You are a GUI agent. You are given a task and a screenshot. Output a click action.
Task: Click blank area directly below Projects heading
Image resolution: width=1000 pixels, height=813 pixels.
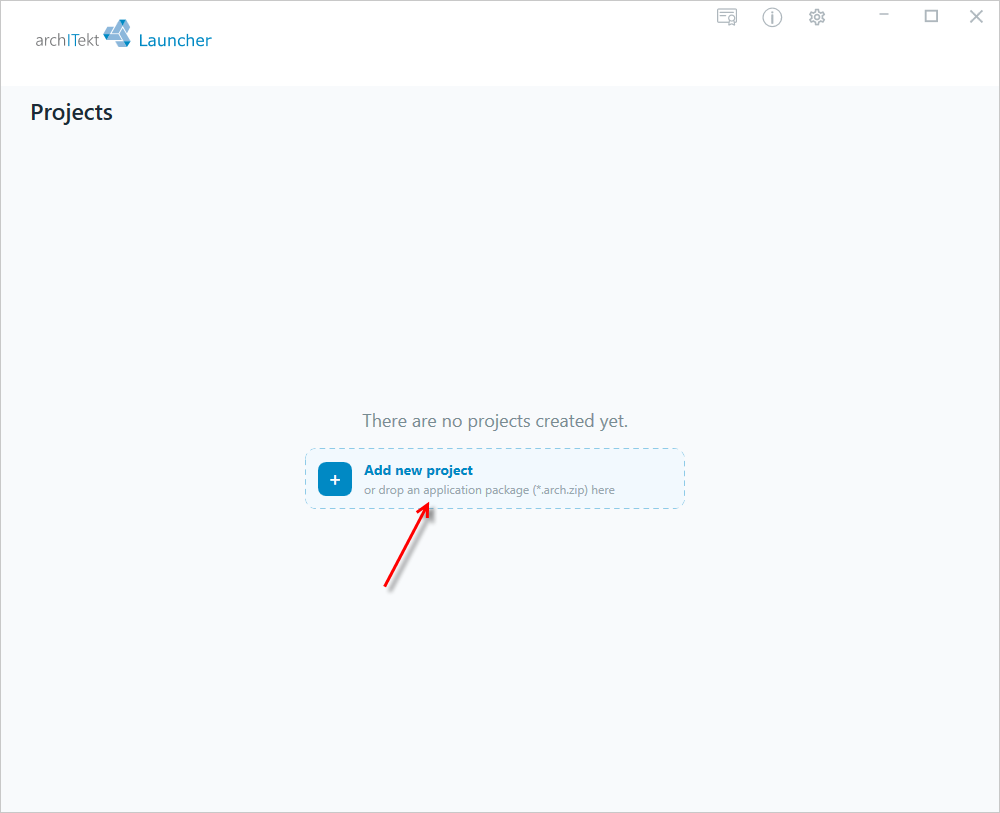coord(71,191)
